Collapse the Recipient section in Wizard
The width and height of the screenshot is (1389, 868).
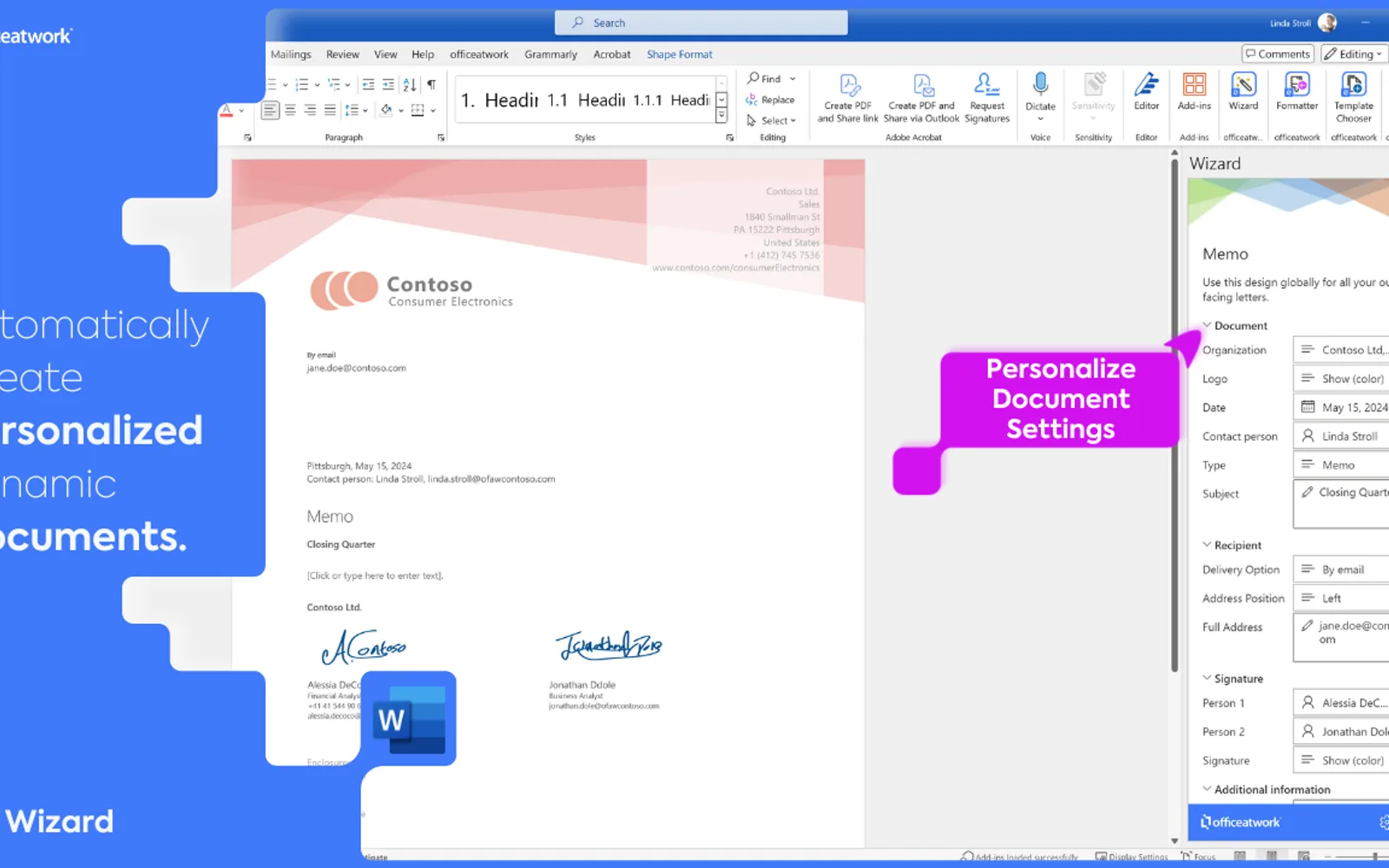[x=1207, y=545]
